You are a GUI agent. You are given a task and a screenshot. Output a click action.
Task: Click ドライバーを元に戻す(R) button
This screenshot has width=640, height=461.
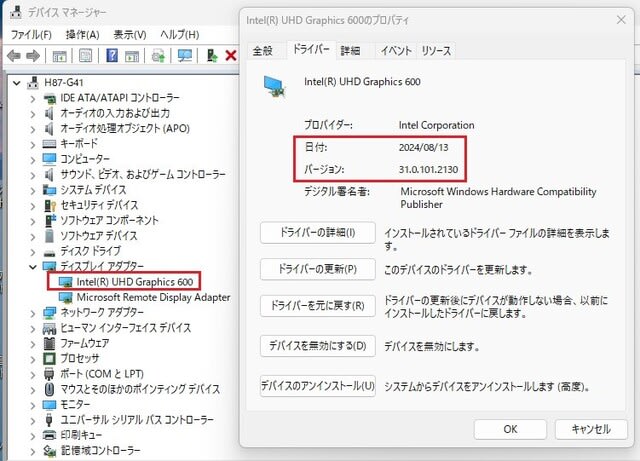coord(318,306)
